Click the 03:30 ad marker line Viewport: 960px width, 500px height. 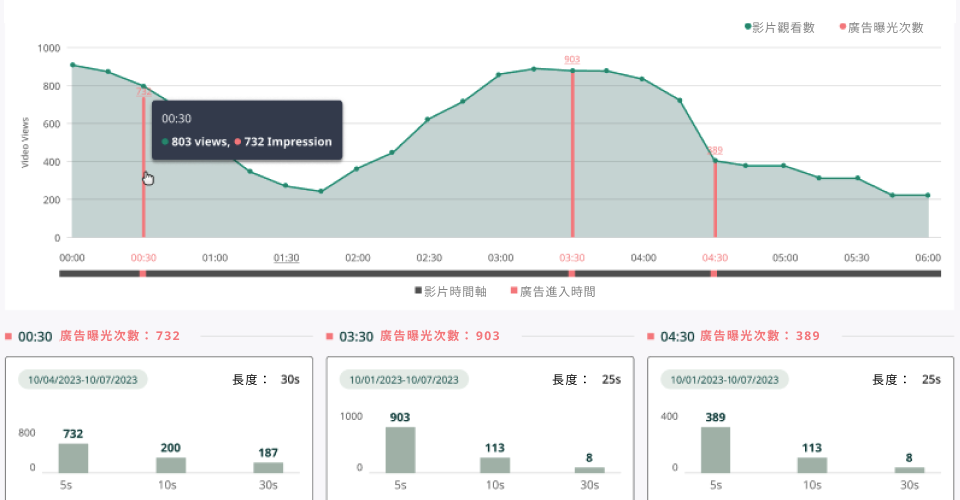[x=572, y=153]
